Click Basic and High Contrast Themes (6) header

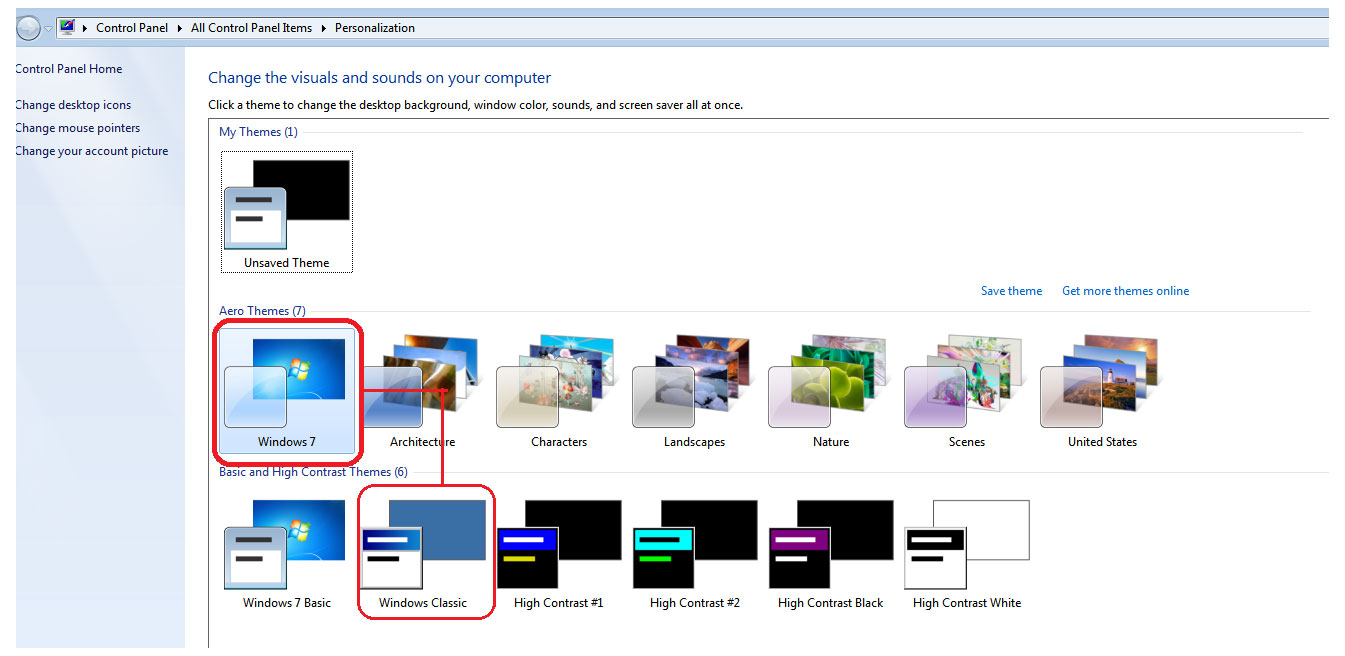pos(313,472)
